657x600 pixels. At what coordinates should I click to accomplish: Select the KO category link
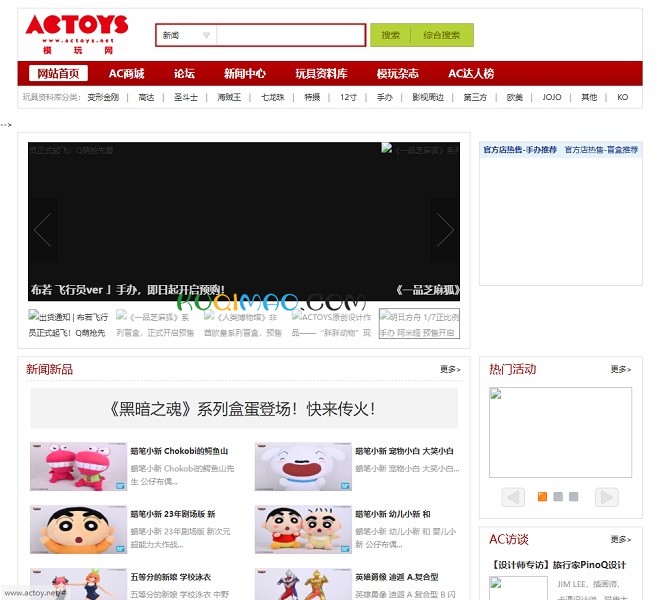point(622,97)
